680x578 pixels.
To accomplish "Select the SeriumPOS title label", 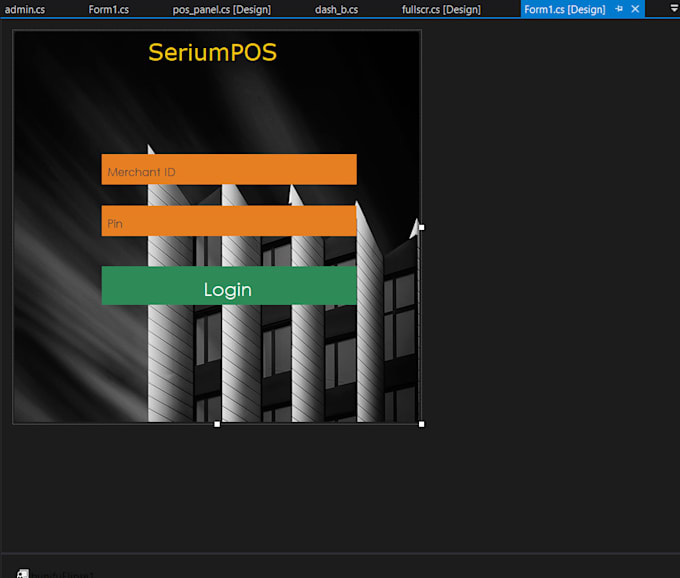I will point(212,52).
